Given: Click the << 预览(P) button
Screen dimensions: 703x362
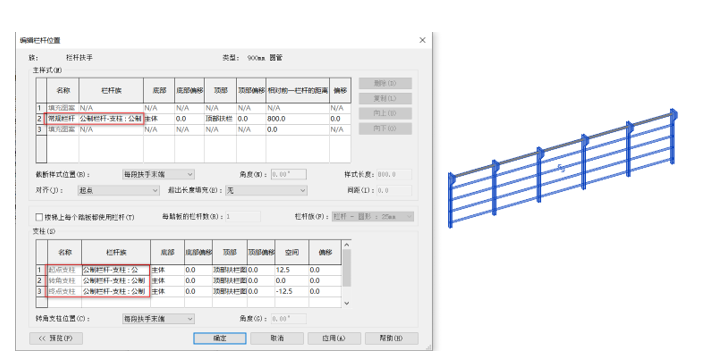Looking at the screenshot, I should 56,338.
